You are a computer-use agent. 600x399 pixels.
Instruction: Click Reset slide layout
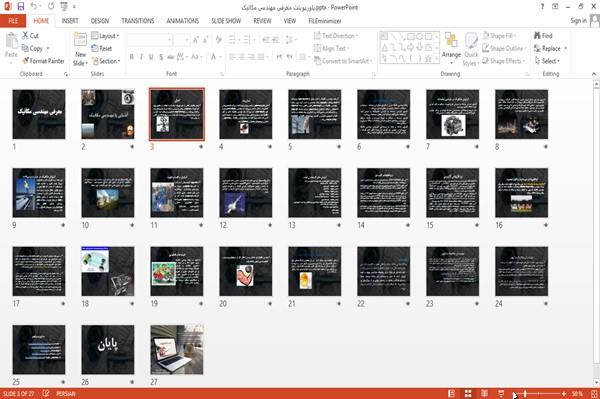[x=102, y=48]
